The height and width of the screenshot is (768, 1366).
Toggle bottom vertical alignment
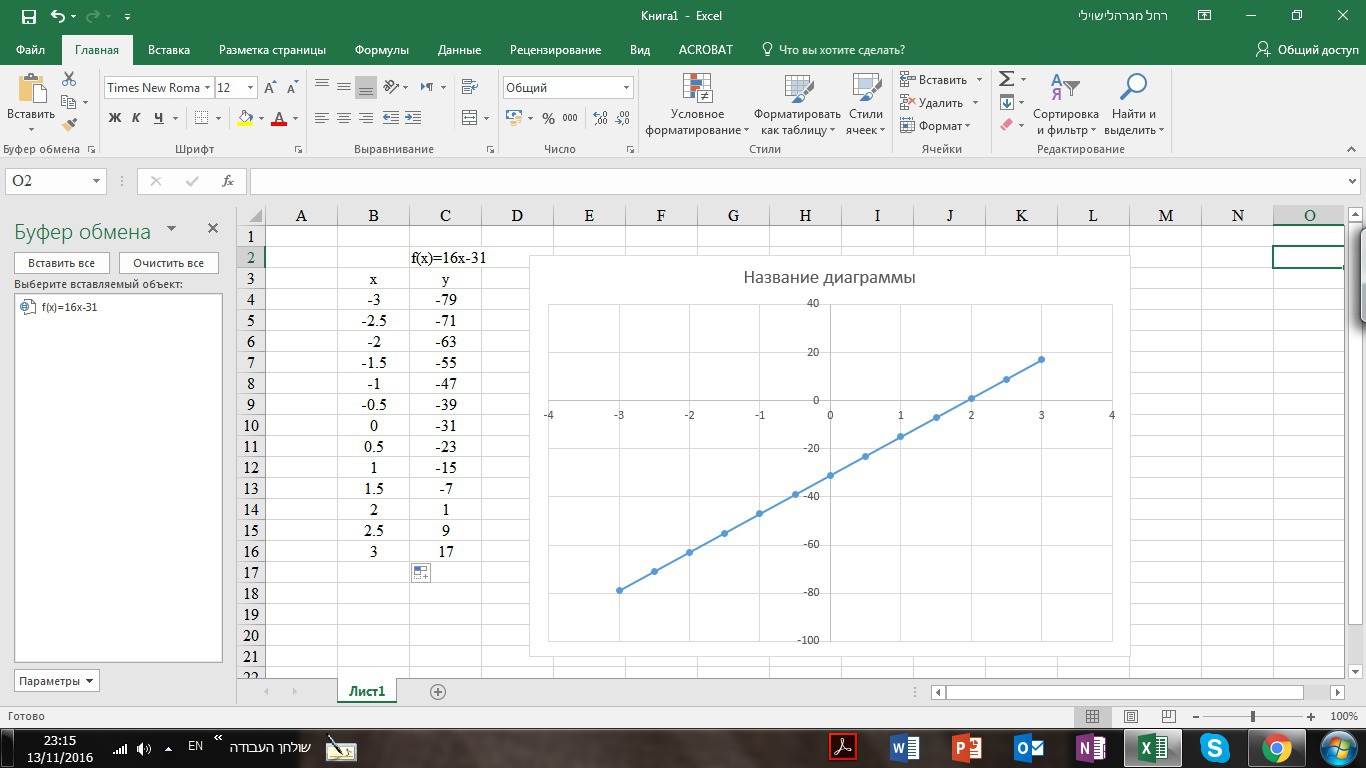pyautogui.click(x=366, y=87)
